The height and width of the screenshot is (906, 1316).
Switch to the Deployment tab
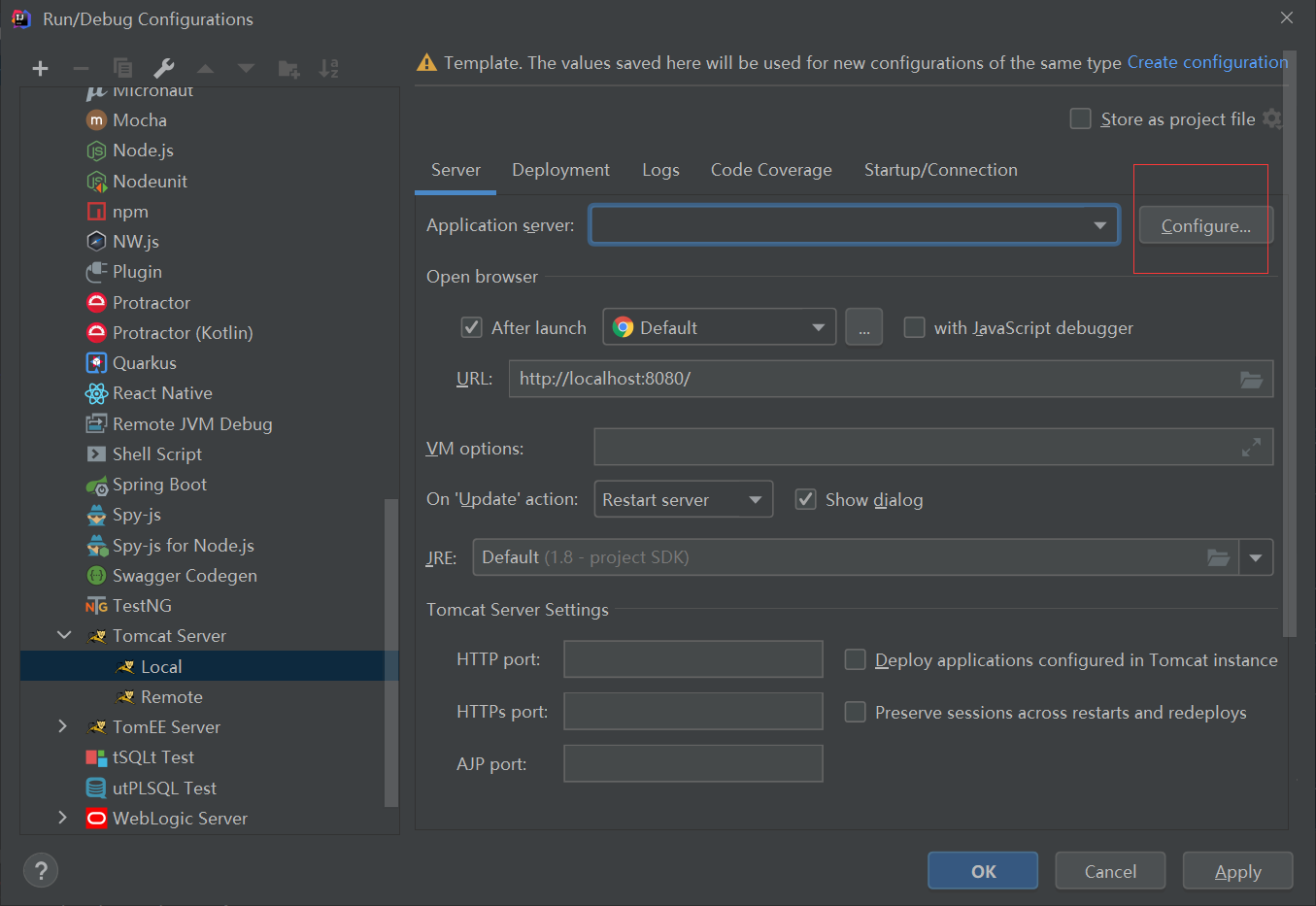(560, 169)
